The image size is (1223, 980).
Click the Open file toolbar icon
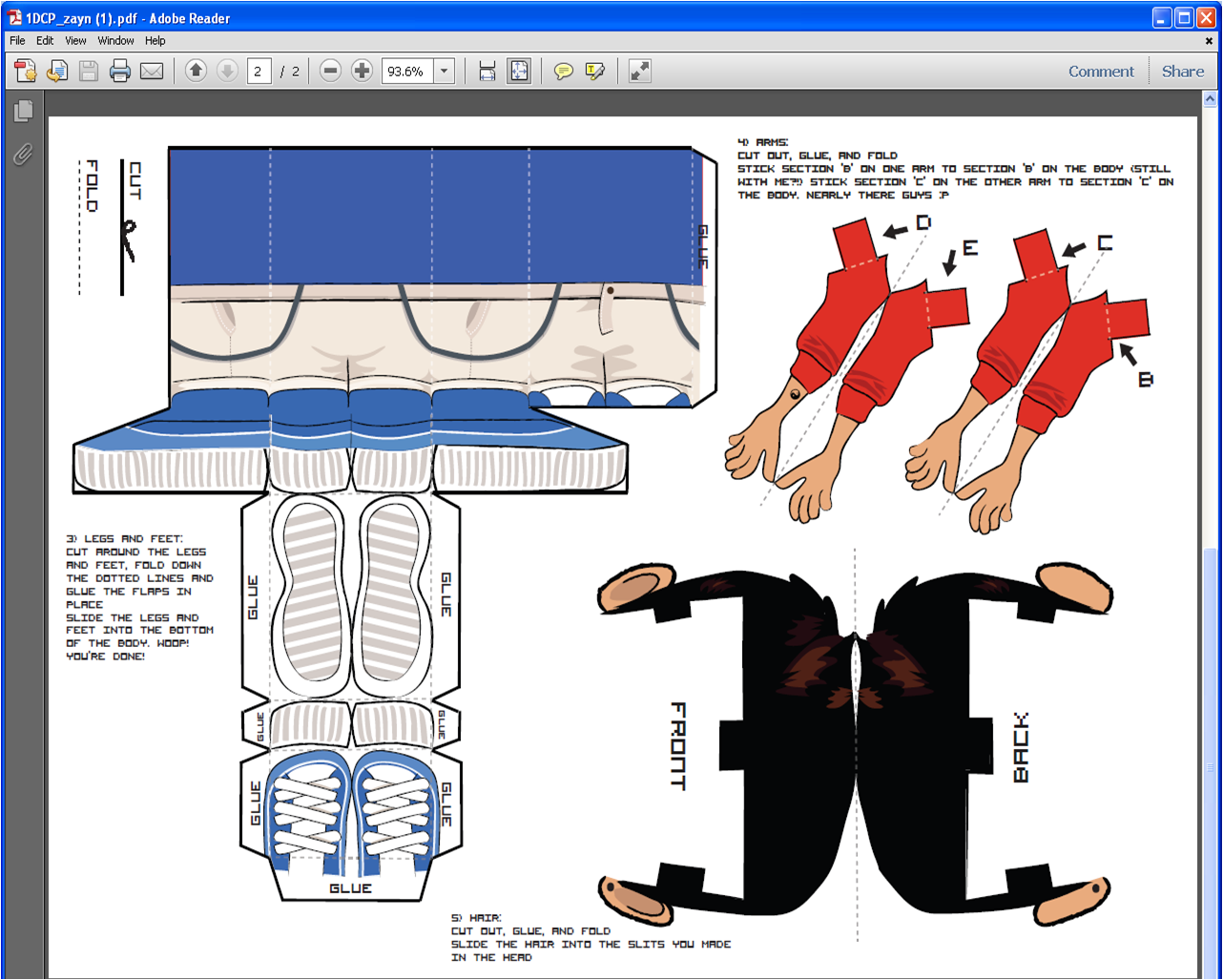[57, 71]
